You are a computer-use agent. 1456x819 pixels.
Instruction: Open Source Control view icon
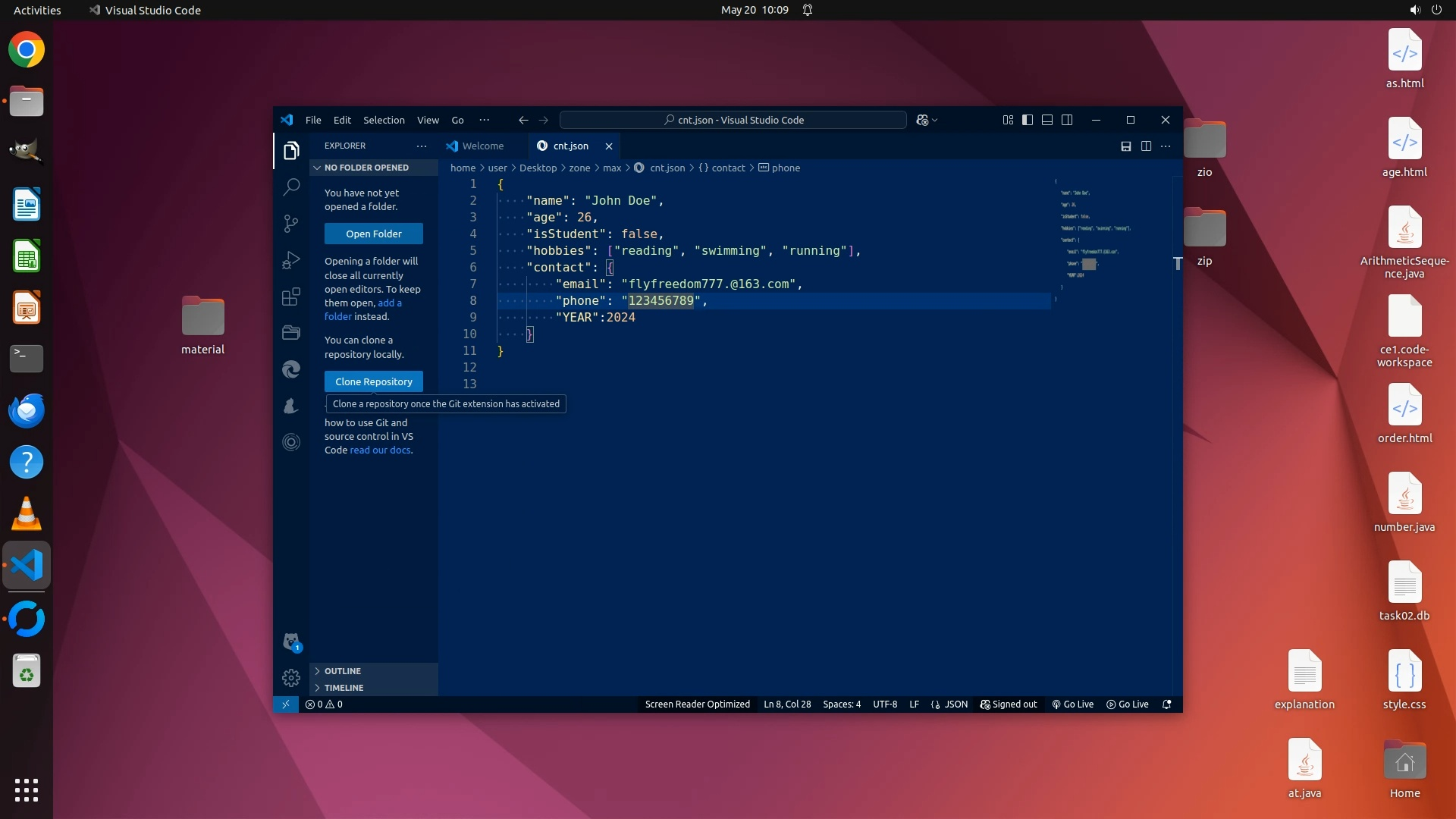click(291, 223)
